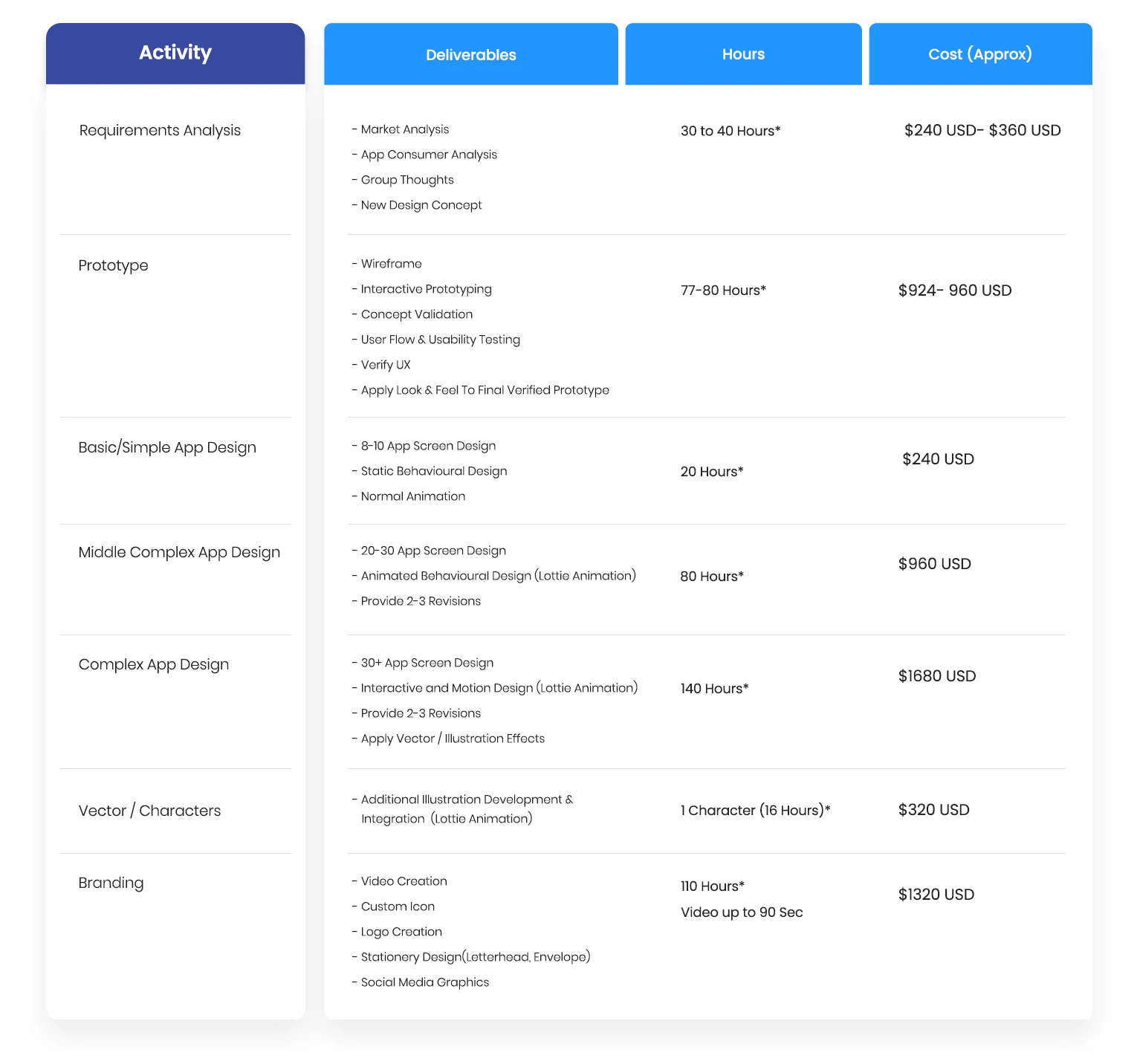The height and width of the screenshot is (1064, 1137).
Task: Click the Vector / Characters activity
Action: point(149,811)
